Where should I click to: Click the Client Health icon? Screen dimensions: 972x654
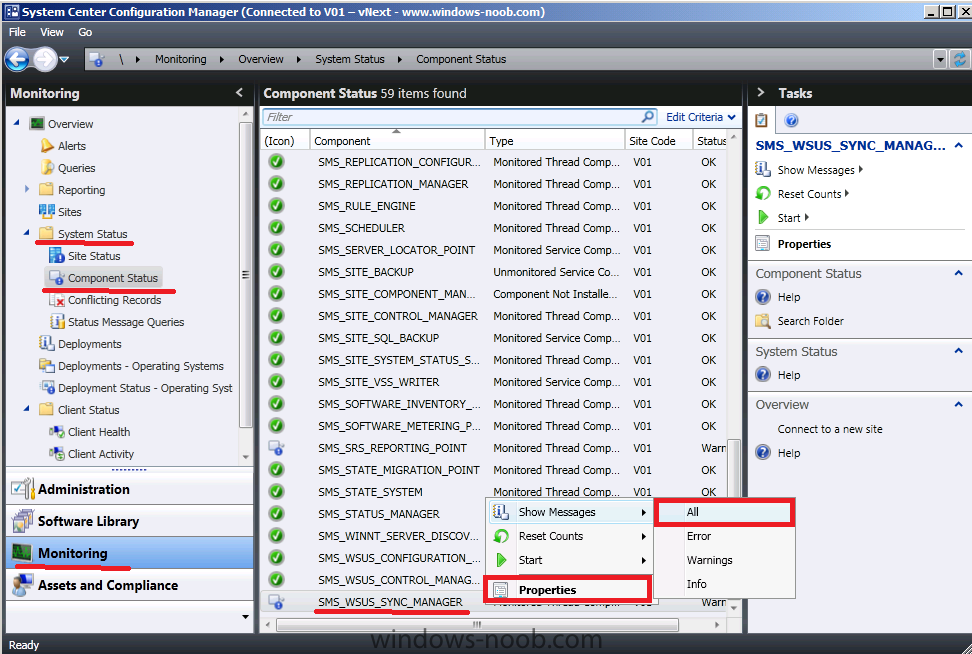click(x=56, y=431)
